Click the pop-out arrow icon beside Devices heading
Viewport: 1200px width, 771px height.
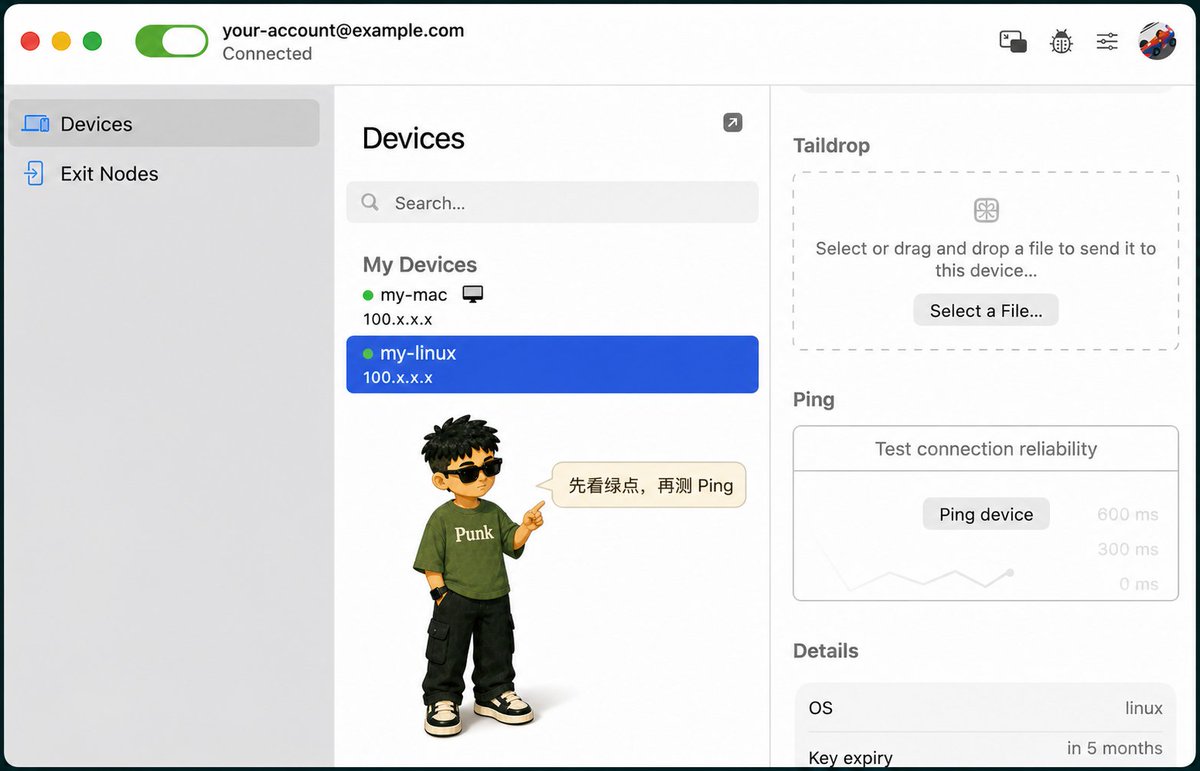pos(733,122)
